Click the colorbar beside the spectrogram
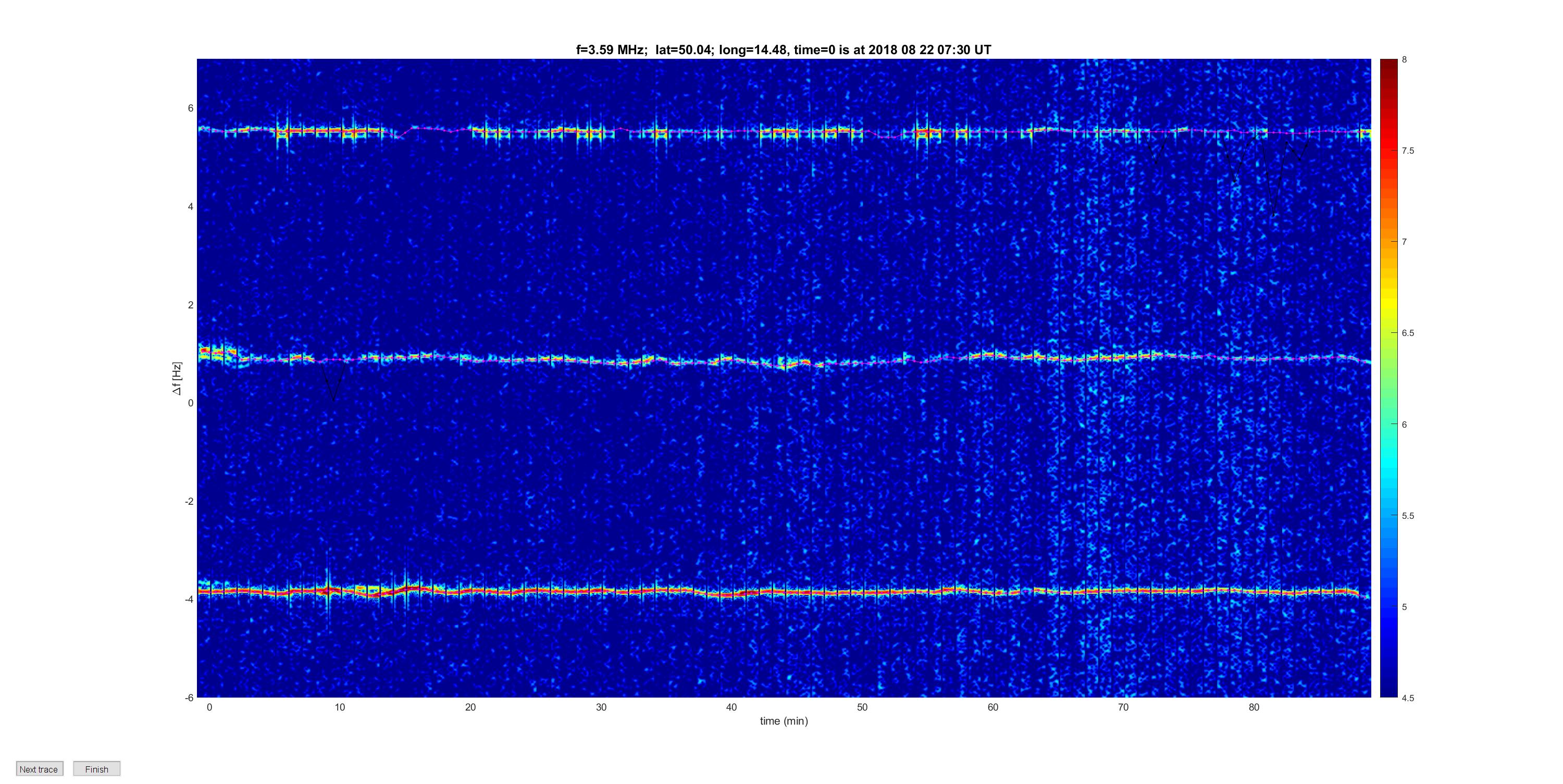 tap(1388, 378)
